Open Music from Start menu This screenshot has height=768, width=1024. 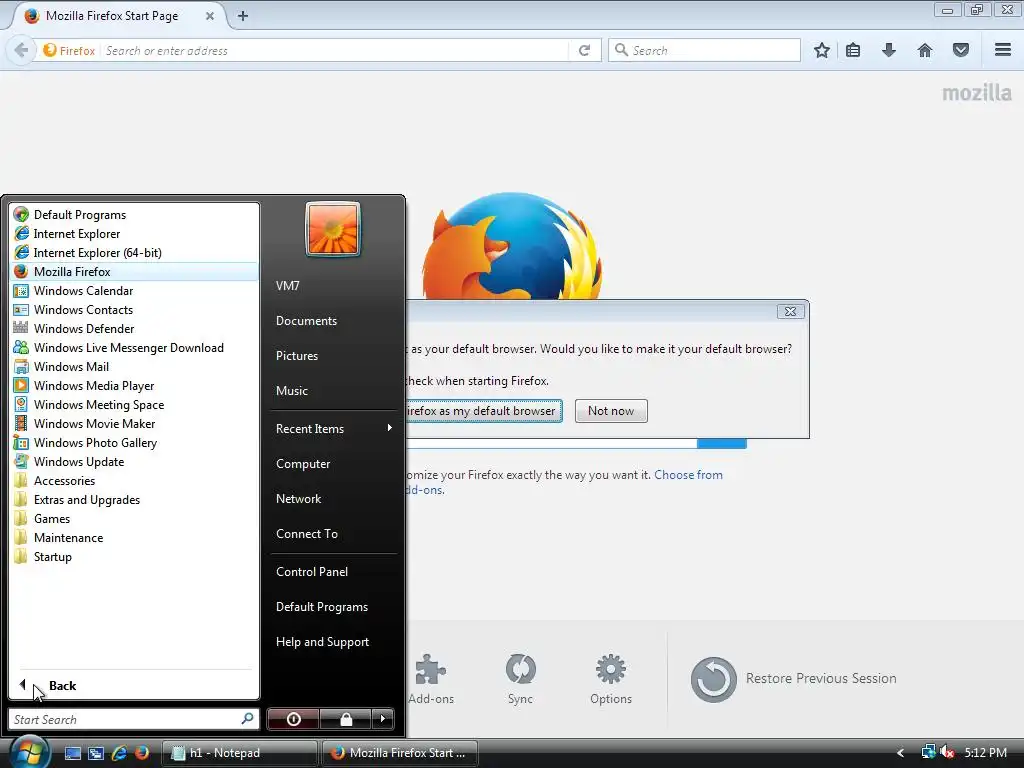tap(334, 391)
